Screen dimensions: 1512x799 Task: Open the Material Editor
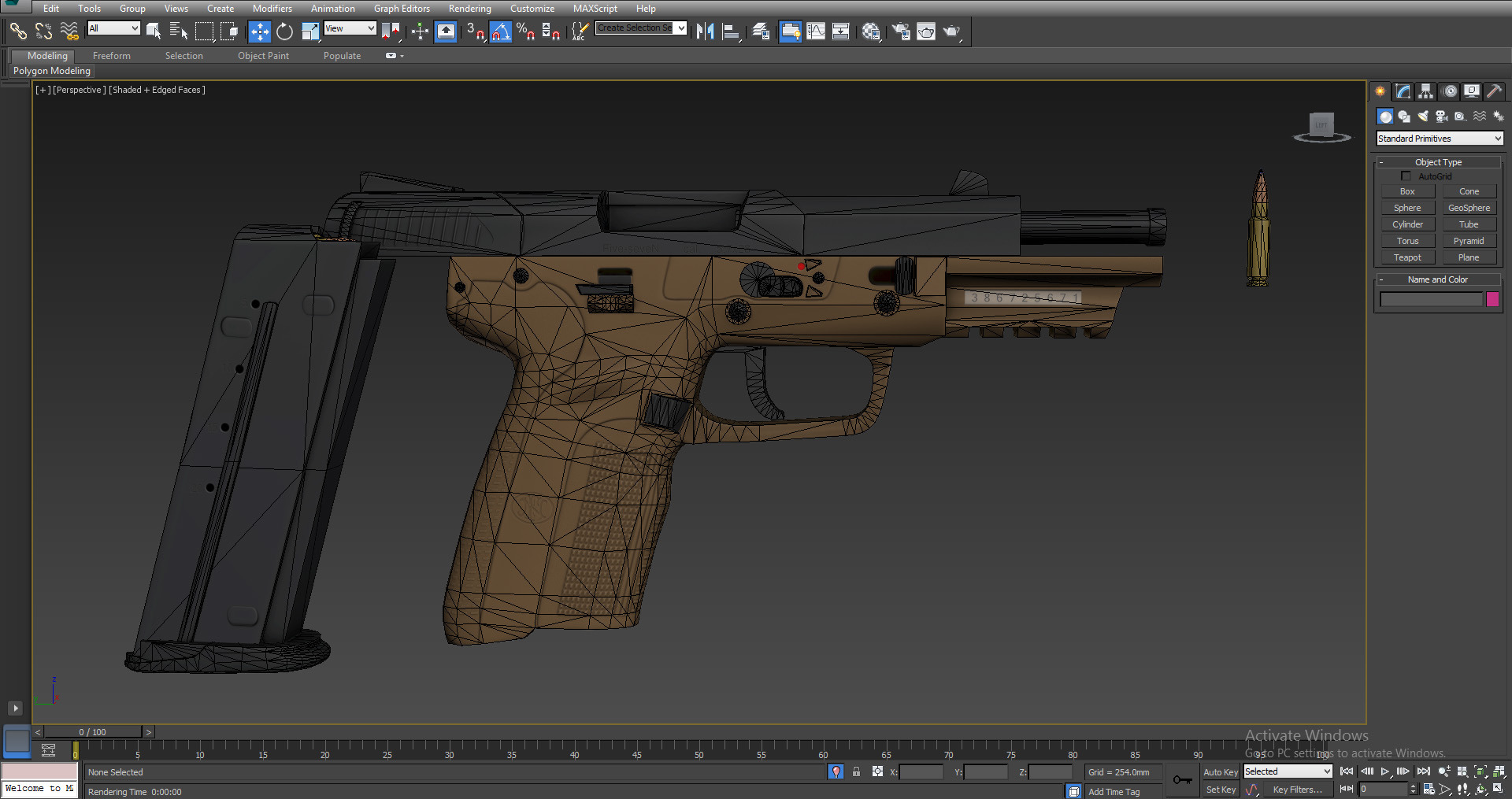coord(871,31)
